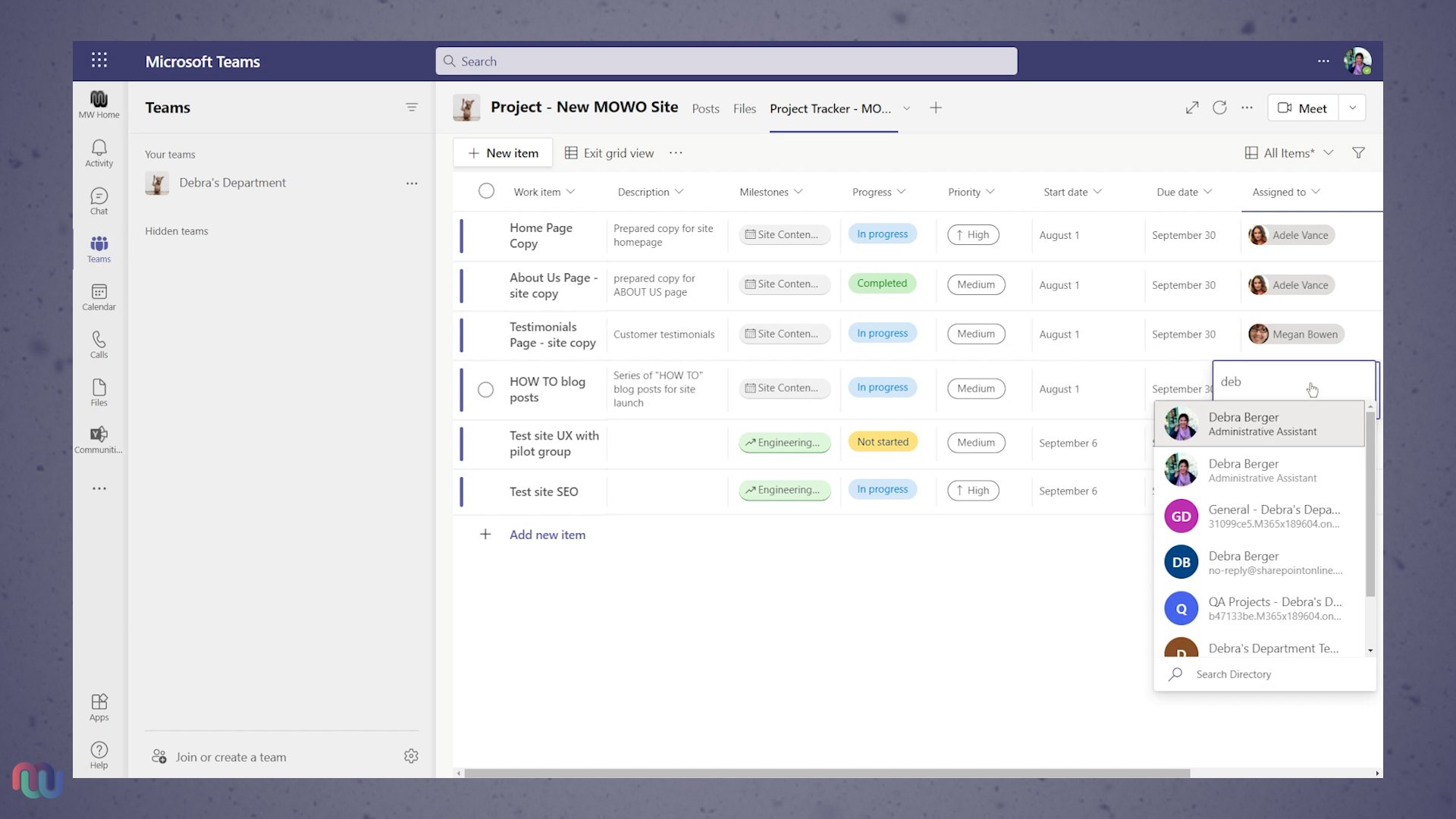Open MW Home in the sidebar
Screen dimensions: 1456x819
tap(99, 105)
